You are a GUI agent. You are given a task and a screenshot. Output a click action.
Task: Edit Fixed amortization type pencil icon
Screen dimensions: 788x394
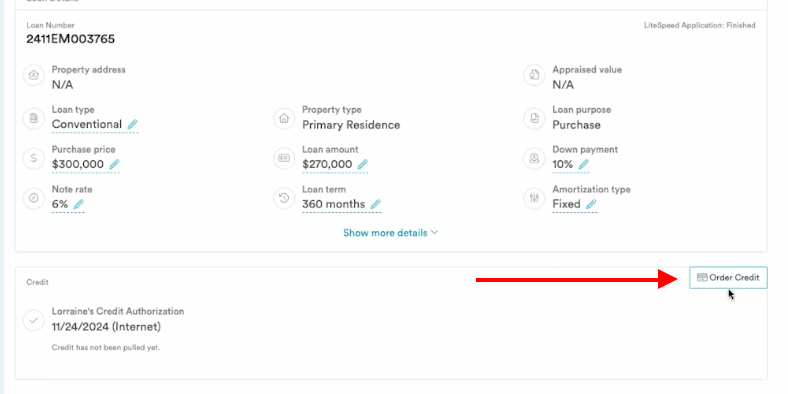tap(591, 204)
